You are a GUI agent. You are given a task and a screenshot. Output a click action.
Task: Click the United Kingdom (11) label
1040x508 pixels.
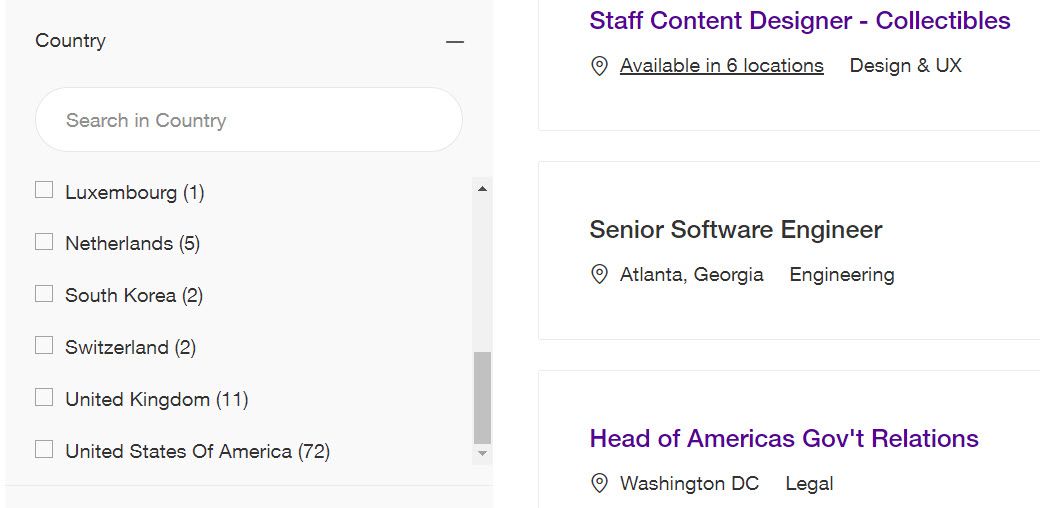[156, 399]
